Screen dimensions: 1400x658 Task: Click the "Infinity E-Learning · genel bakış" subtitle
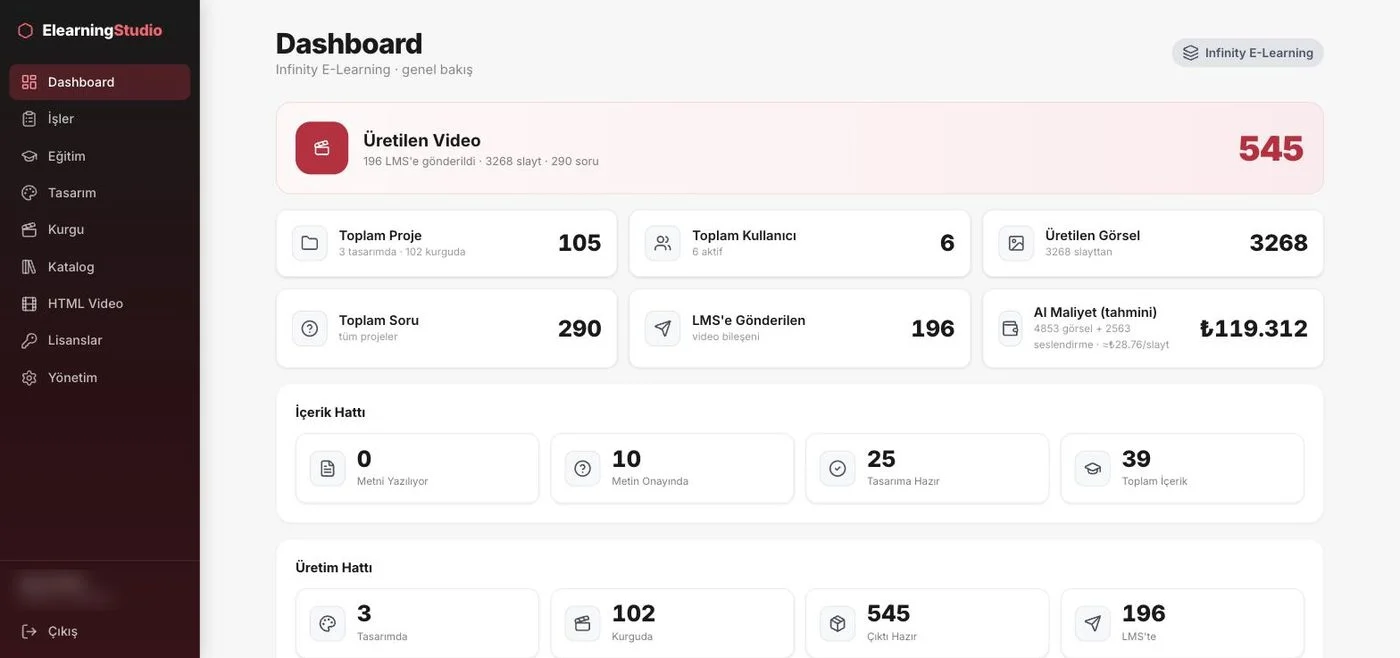tap(374, 70)
